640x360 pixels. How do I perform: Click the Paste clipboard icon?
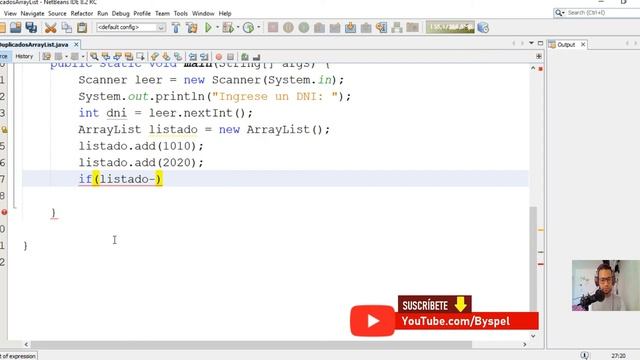pos(82,27)
